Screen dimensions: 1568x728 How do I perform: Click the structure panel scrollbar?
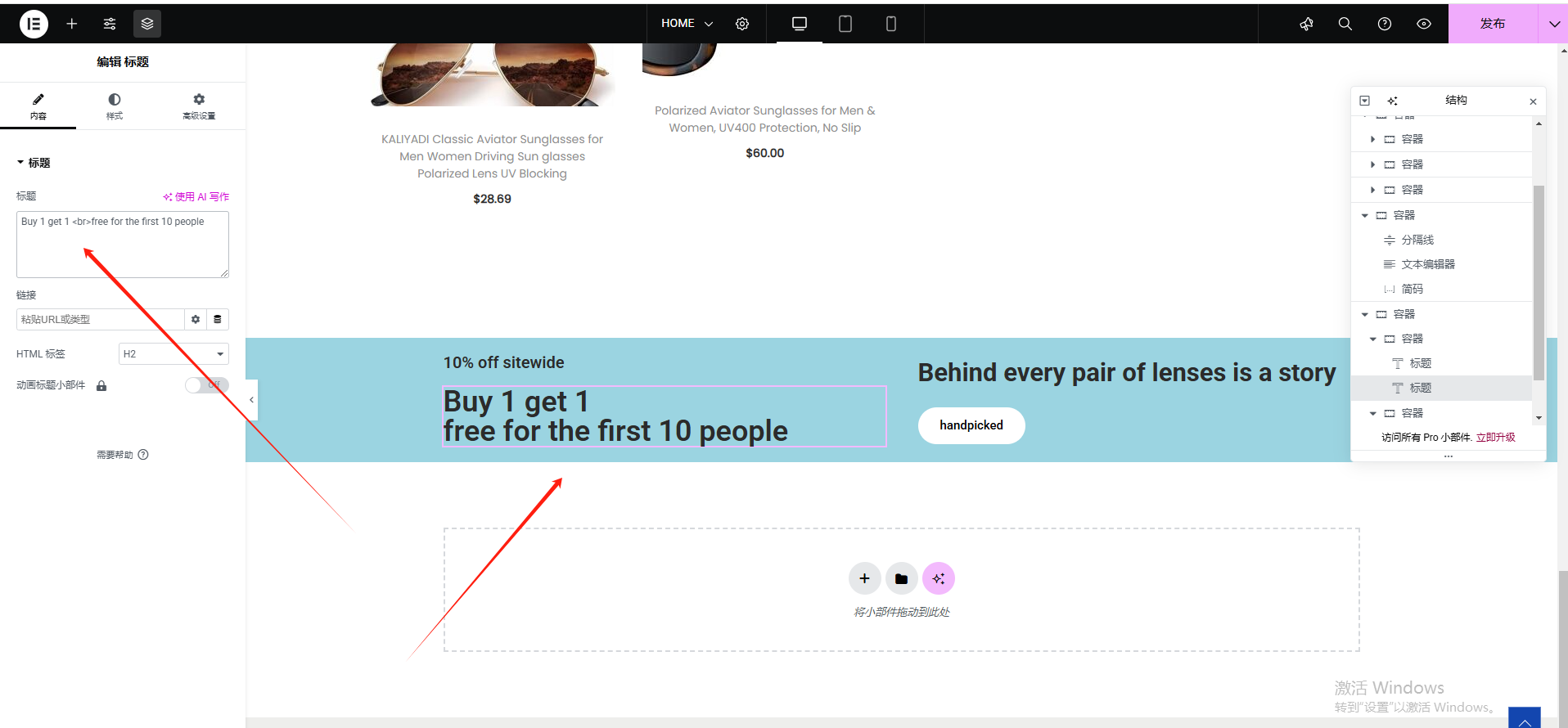tap(1539, 282)
